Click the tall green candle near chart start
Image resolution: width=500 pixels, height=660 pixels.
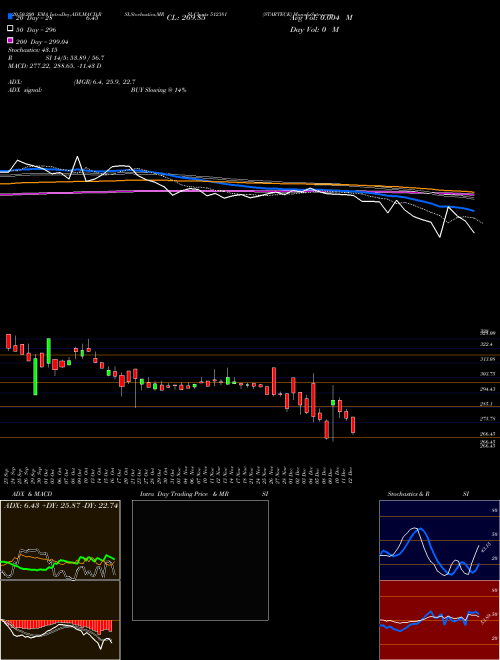[35, 375]
